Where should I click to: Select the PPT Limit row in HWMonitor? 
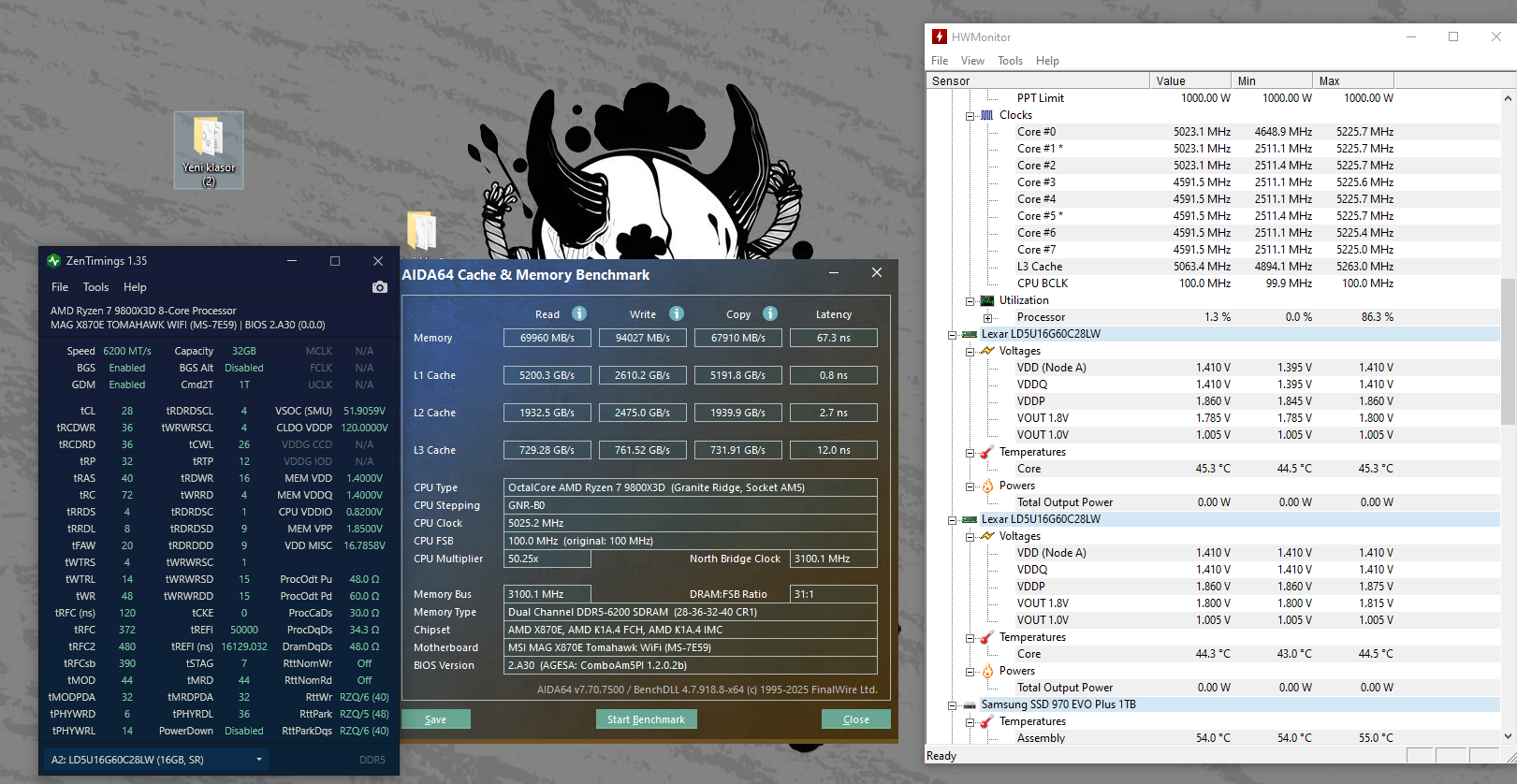click(x=1213, y=98)
